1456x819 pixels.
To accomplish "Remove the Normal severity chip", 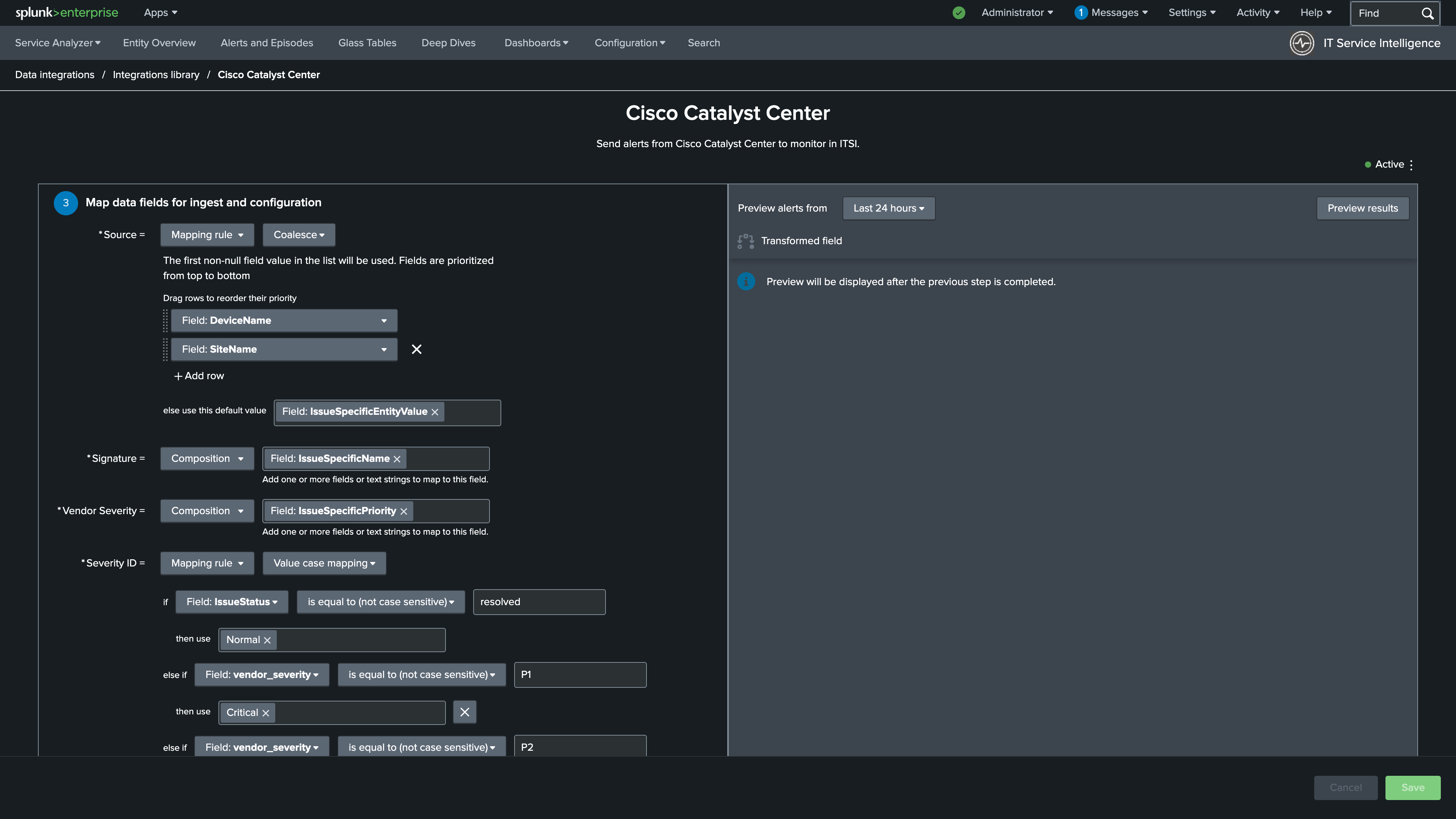I will (267, 640).
